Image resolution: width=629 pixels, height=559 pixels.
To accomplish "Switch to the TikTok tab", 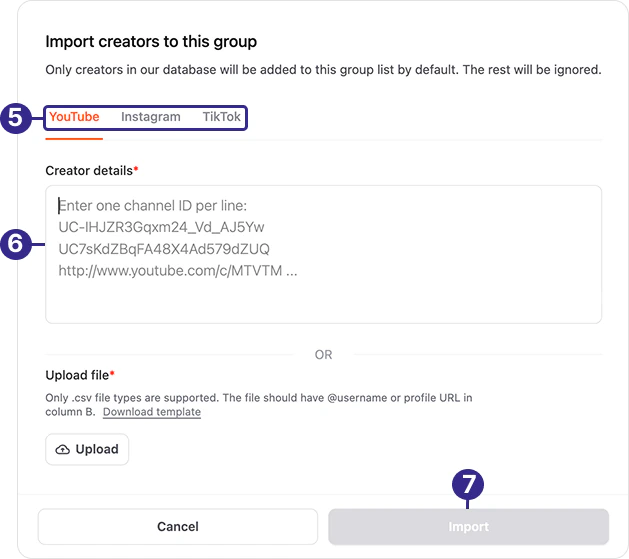I will pyautogui.click(x=221, y=117).
